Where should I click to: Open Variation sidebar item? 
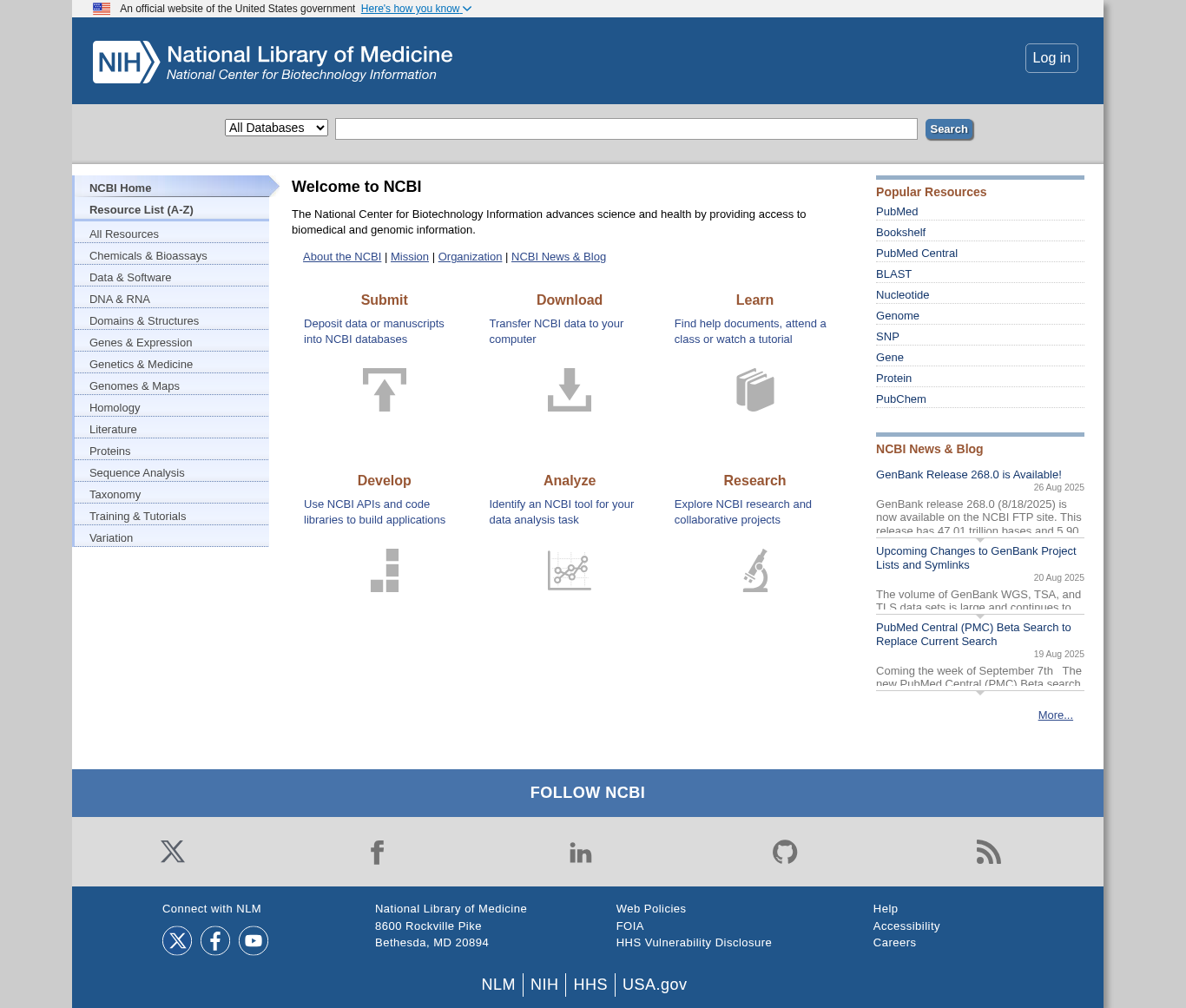(x=171, y=537)
